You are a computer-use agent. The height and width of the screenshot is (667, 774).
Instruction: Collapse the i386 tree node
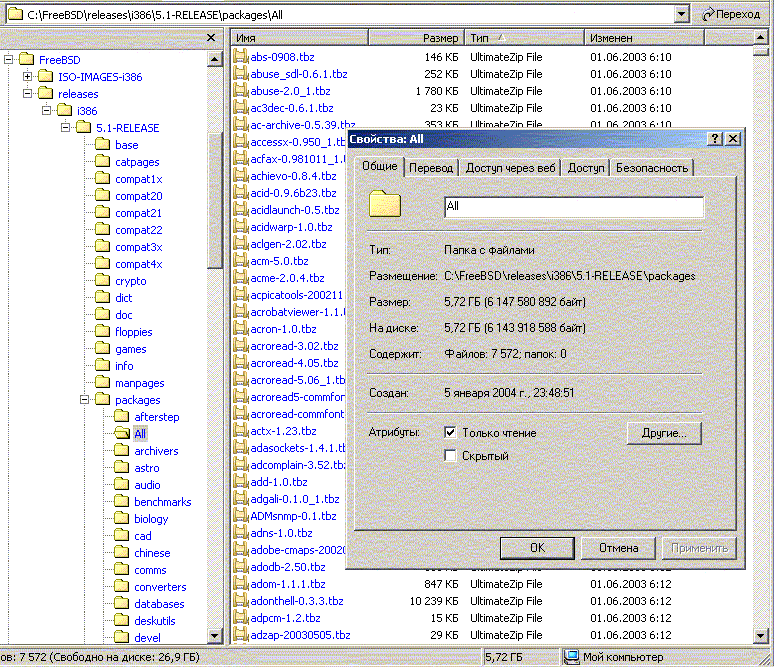(46, 111)
